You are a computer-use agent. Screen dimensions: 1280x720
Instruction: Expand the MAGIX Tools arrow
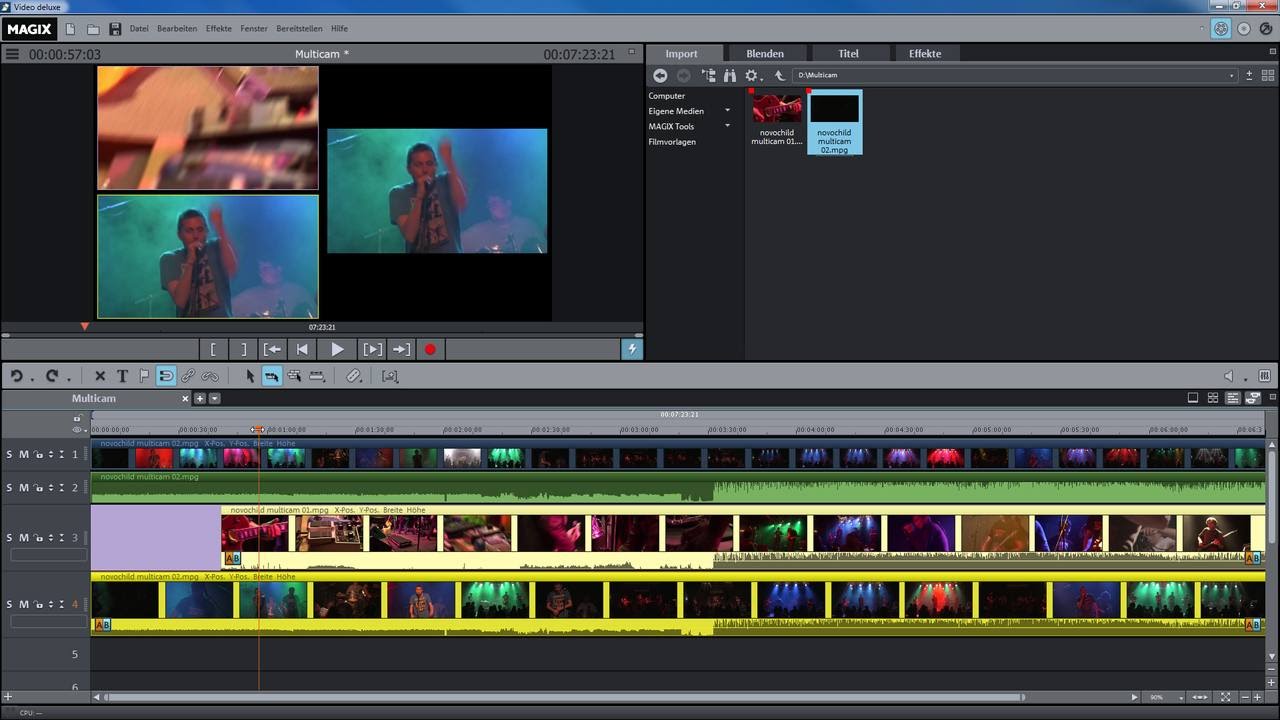[727, 126]
